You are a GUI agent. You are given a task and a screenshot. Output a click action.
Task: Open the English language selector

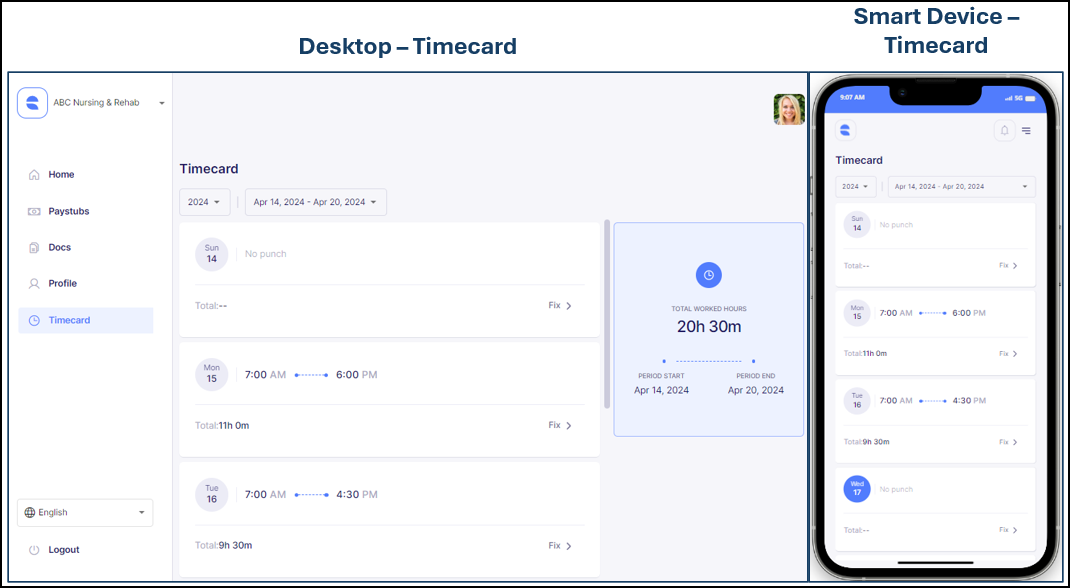point(85,513)
